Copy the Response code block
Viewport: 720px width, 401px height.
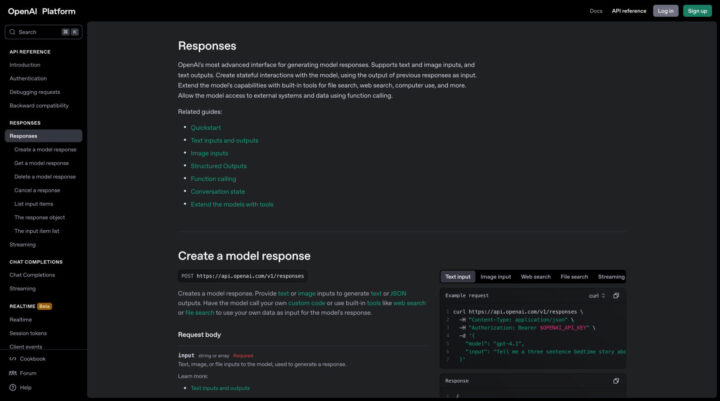point(616,381)
